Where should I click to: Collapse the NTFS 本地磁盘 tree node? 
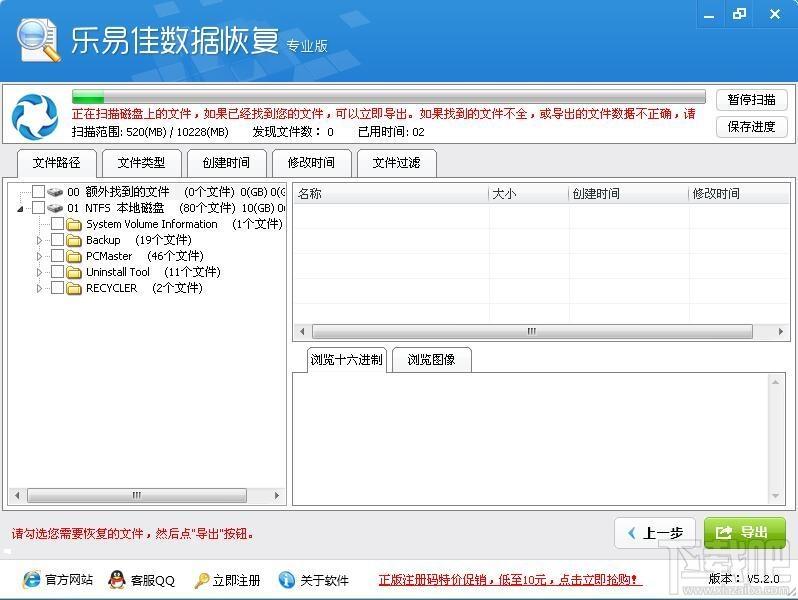pyautogui.click(x=21, y=208)
